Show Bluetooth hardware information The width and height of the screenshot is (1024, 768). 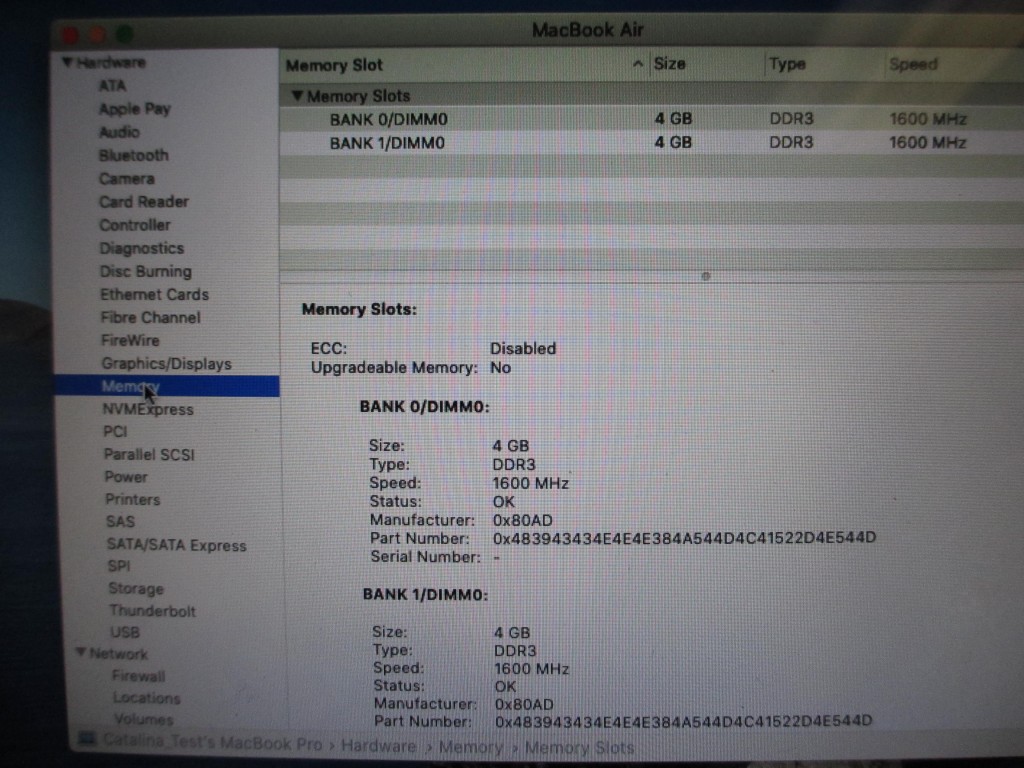(x=134, y=155)
